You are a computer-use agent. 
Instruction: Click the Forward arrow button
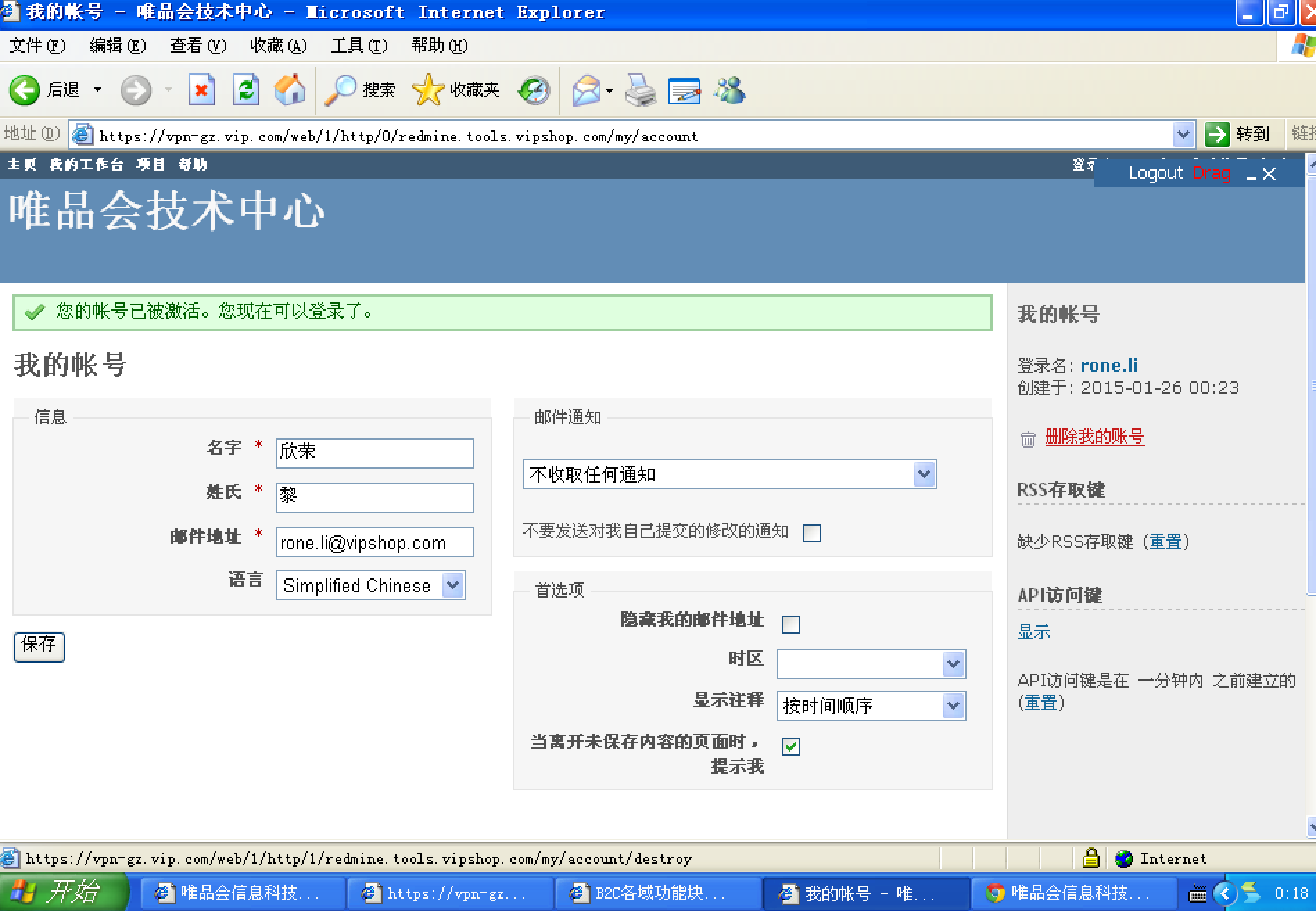(136, 90)
